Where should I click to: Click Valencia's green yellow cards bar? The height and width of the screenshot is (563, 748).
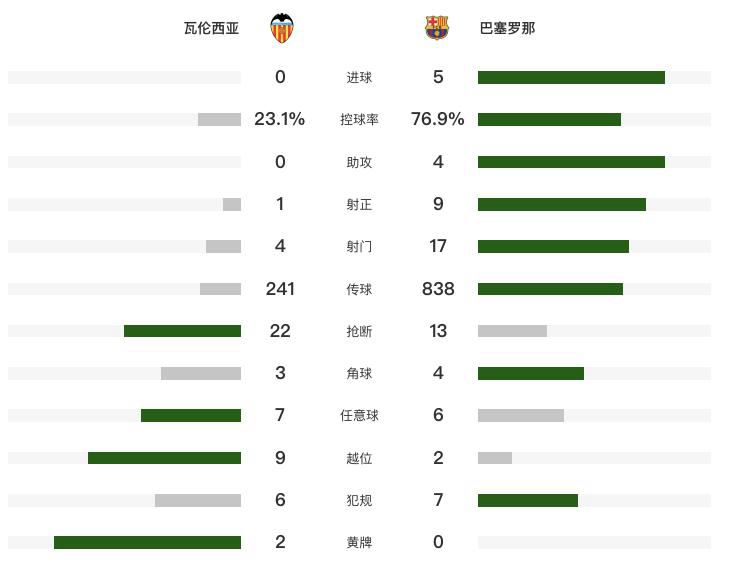pyautogui.click(x=147, y=542)
